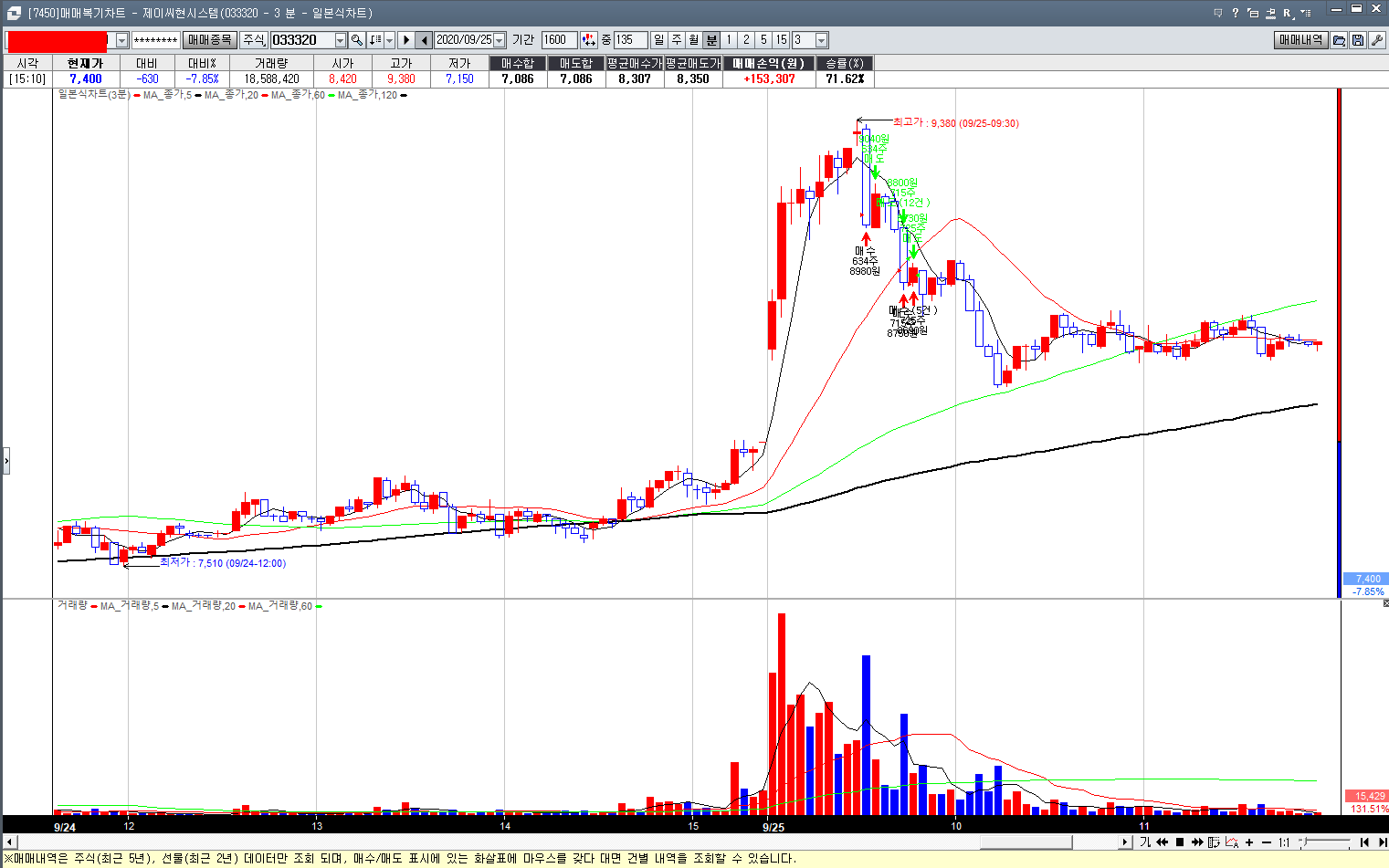The width and height of the screenshot is (1389, 868).
Task: Zoom in with plus icon
Action: pyautogui.click(x=1249, y=842)
